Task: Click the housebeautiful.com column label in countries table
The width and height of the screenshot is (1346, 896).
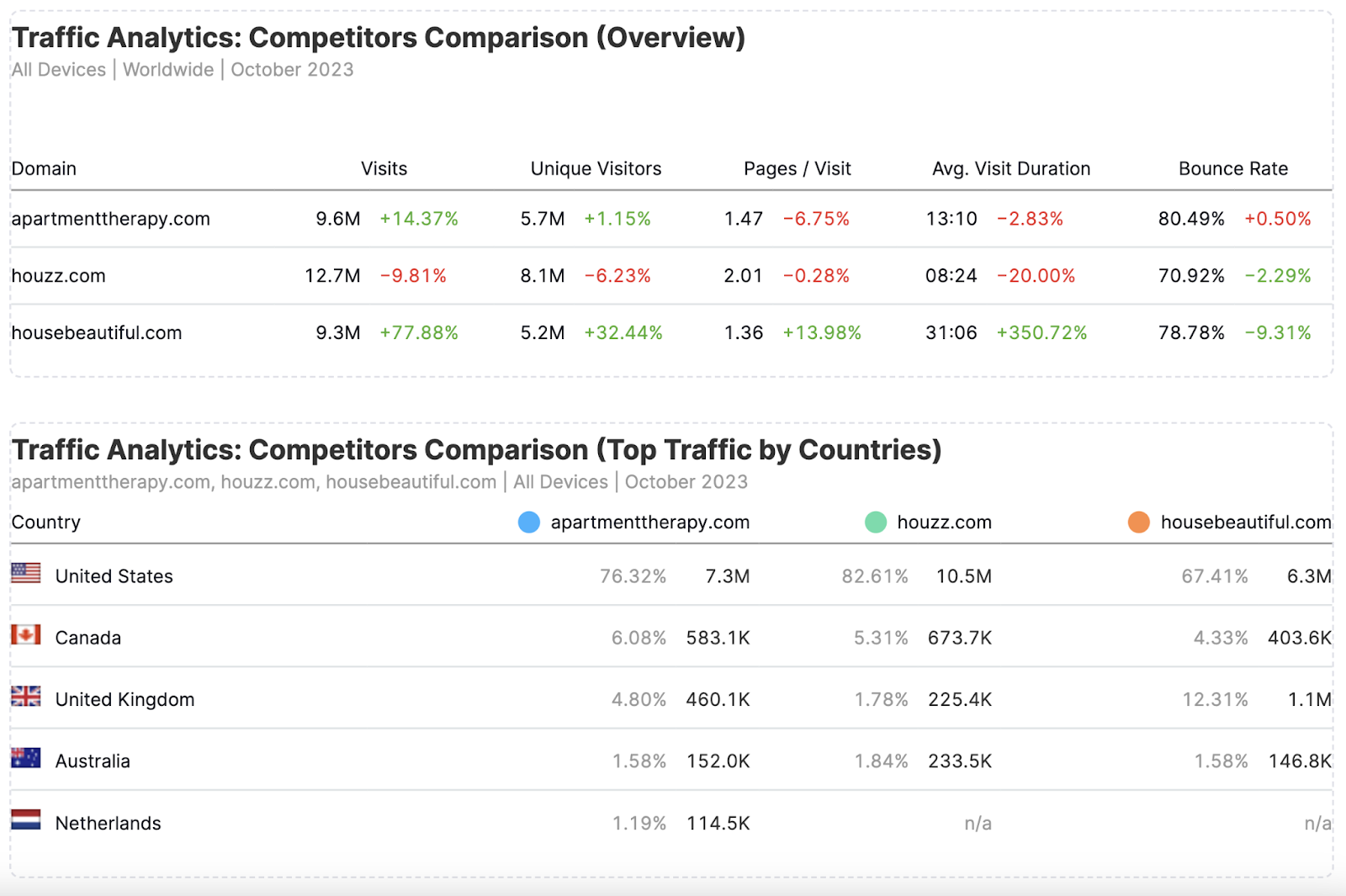Action: coord(1246,522)
